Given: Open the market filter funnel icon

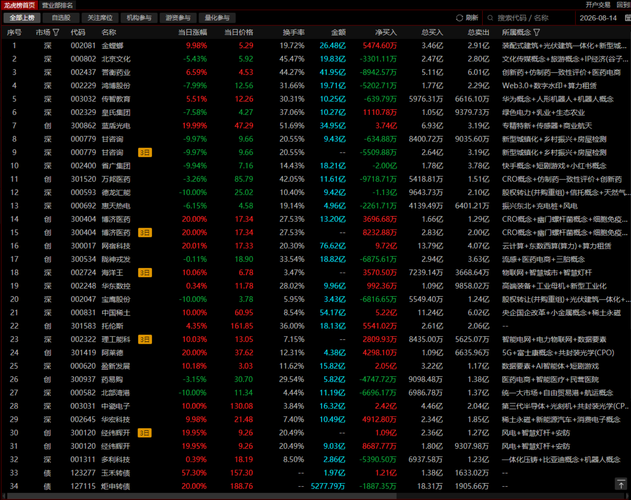Looking at the screenshot, I should [56, 32].
